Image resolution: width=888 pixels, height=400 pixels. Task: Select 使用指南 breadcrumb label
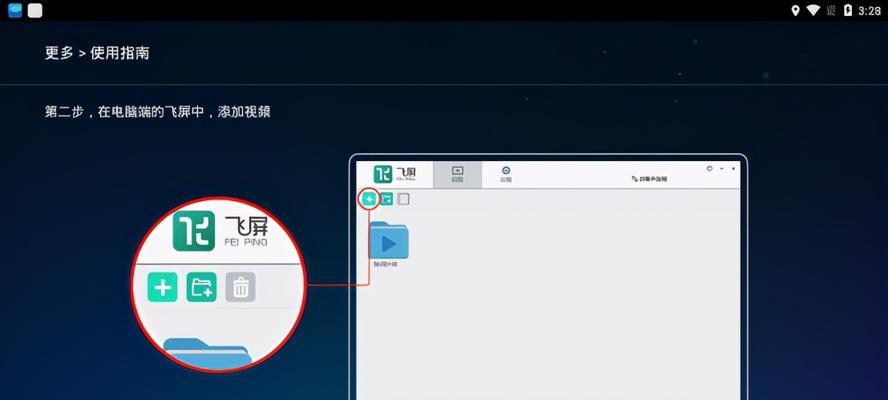120,53
